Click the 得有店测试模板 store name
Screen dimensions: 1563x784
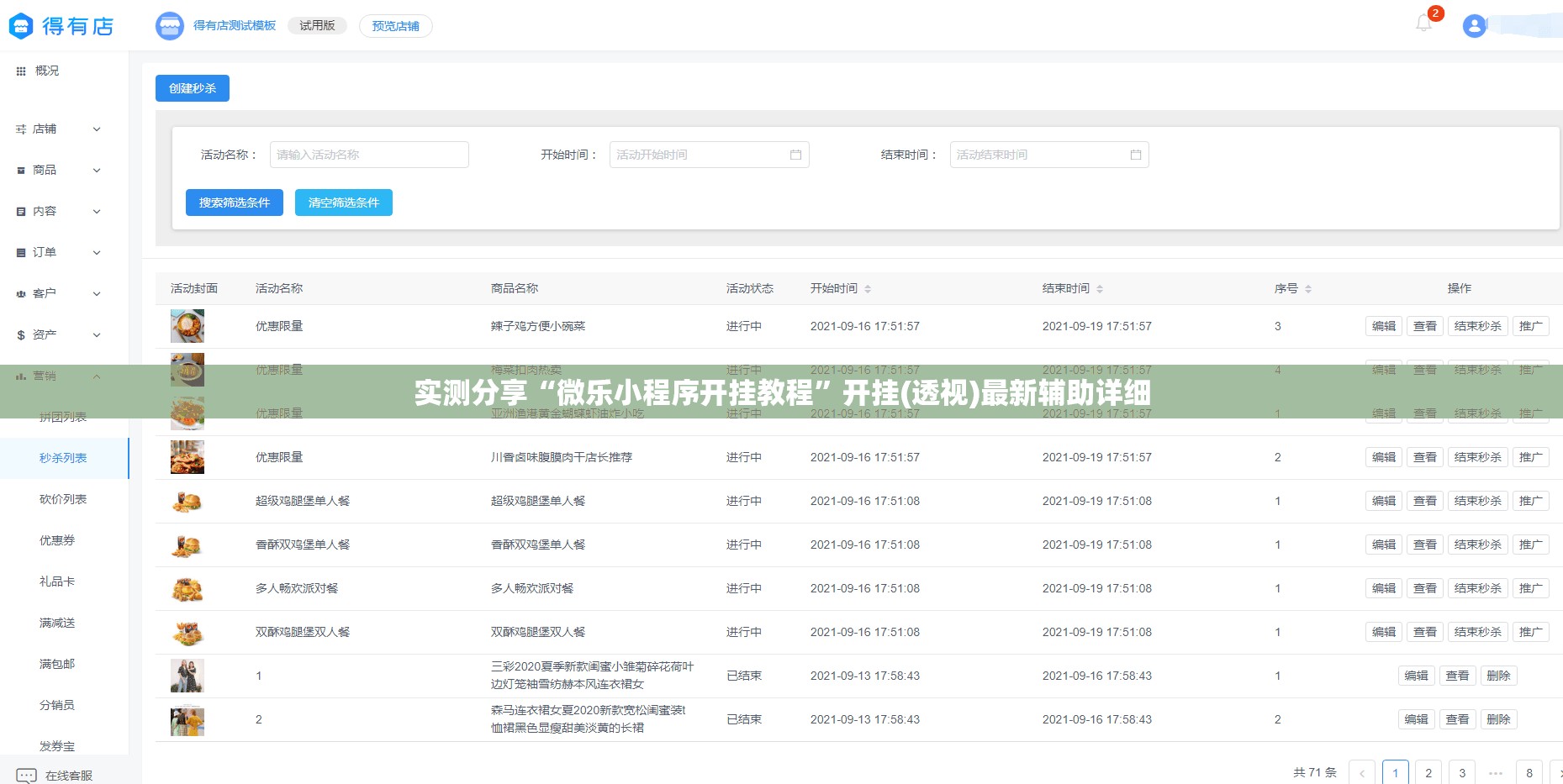[x=235, y=26]
